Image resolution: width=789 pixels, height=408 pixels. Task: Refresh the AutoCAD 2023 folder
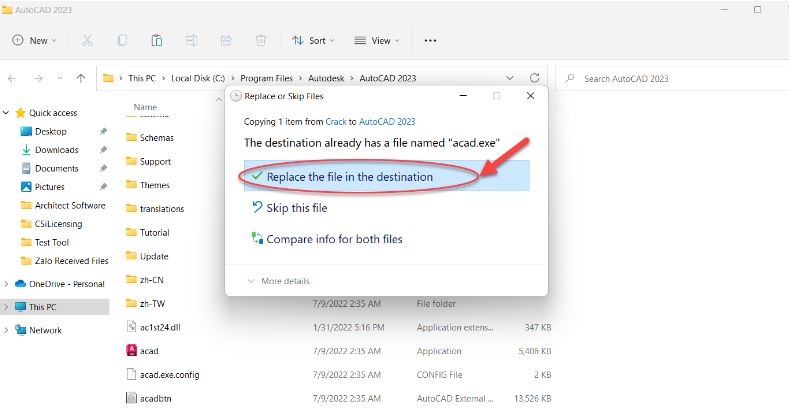pos(534,78)
